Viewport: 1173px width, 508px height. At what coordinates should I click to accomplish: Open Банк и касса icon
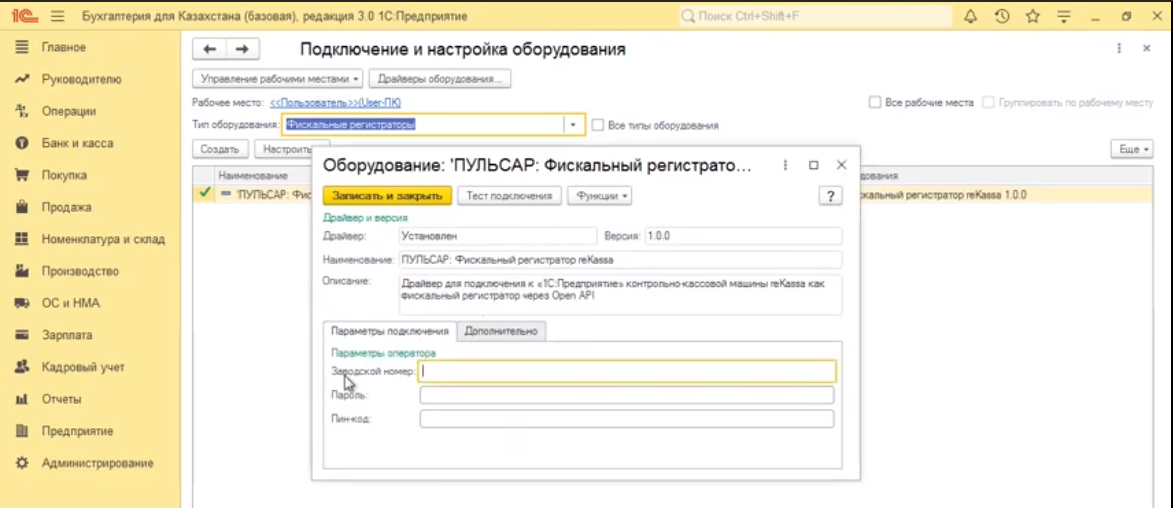tap(22, 143)
